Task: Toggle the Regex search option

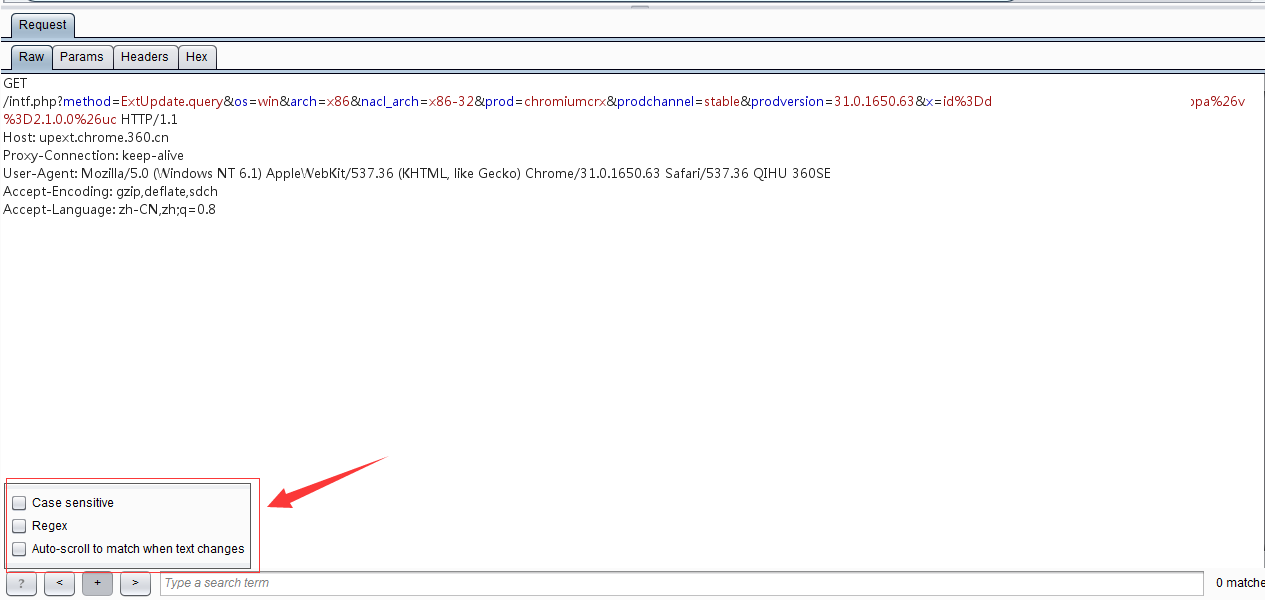Action: point(19,526)
